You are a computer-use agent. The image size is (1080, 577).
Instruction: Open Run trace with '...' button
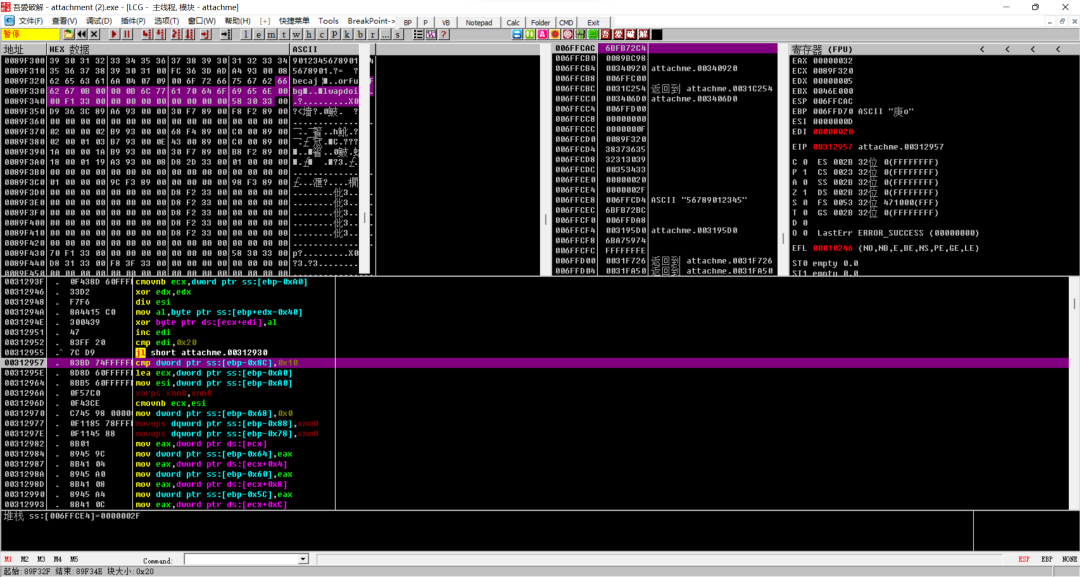tap(386, 34)
